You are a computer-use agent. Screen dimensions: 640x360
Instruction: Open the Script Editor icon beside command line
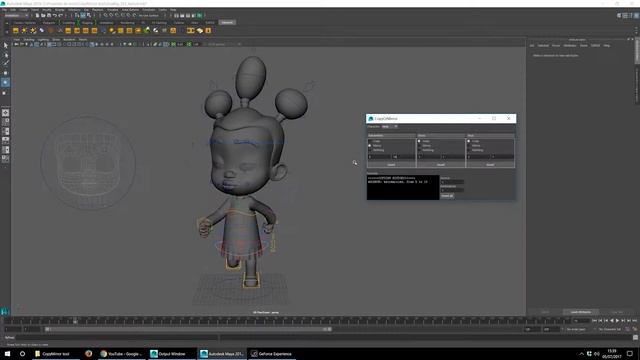coord(636,338)
